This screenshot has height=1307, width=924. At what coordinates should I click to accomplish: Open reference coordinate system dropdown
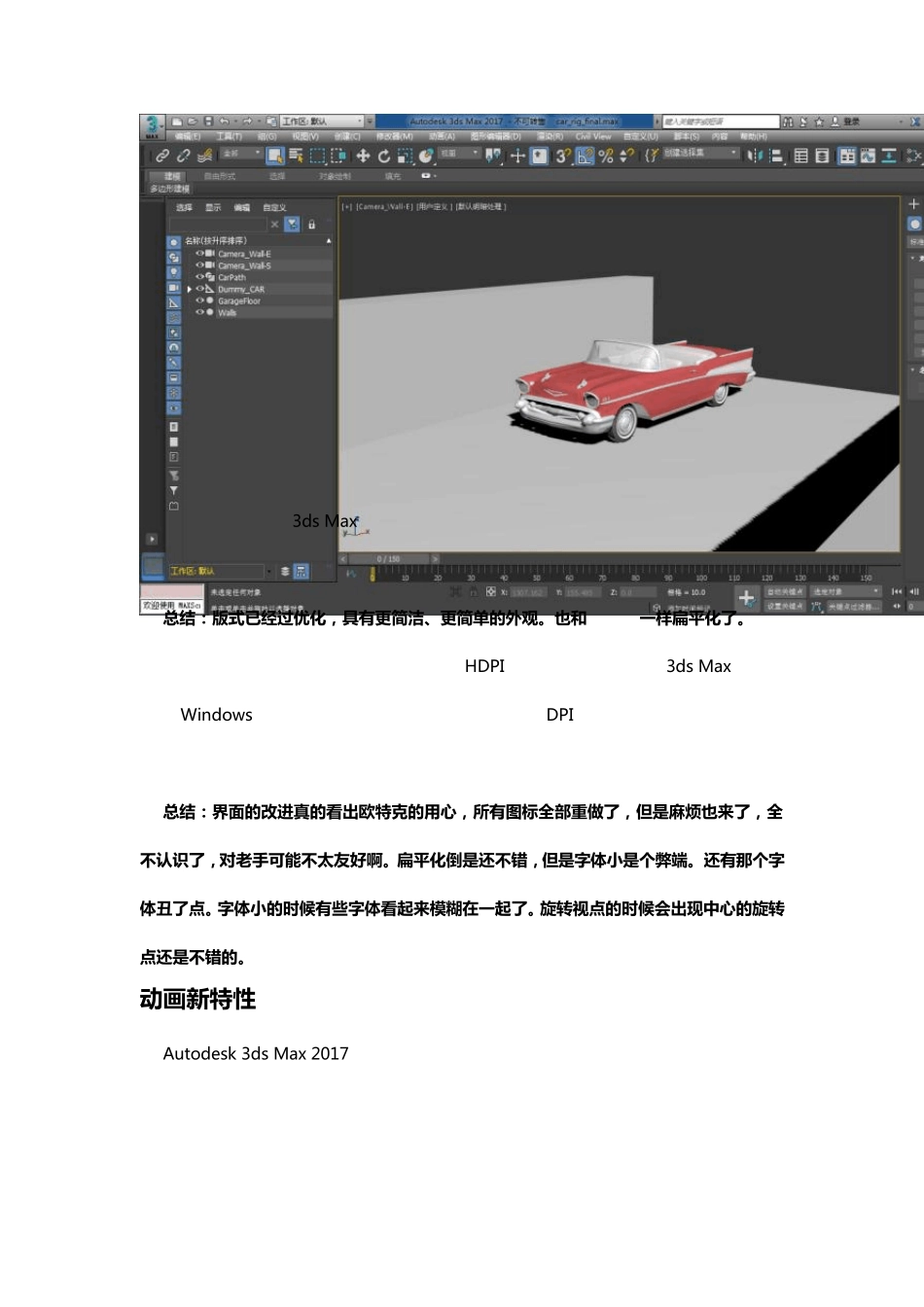pyautogui.click(x=459, y=154)
